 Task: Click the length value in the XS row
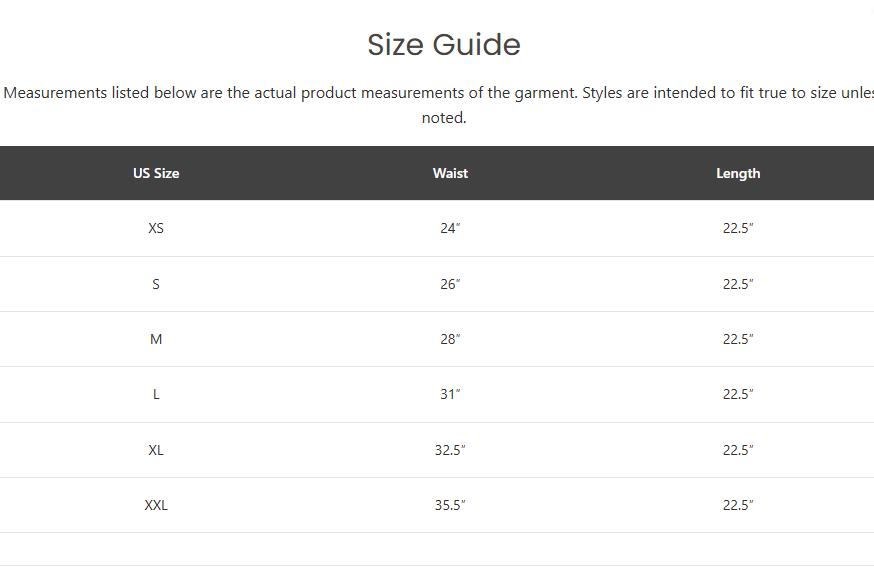[738, 228]
